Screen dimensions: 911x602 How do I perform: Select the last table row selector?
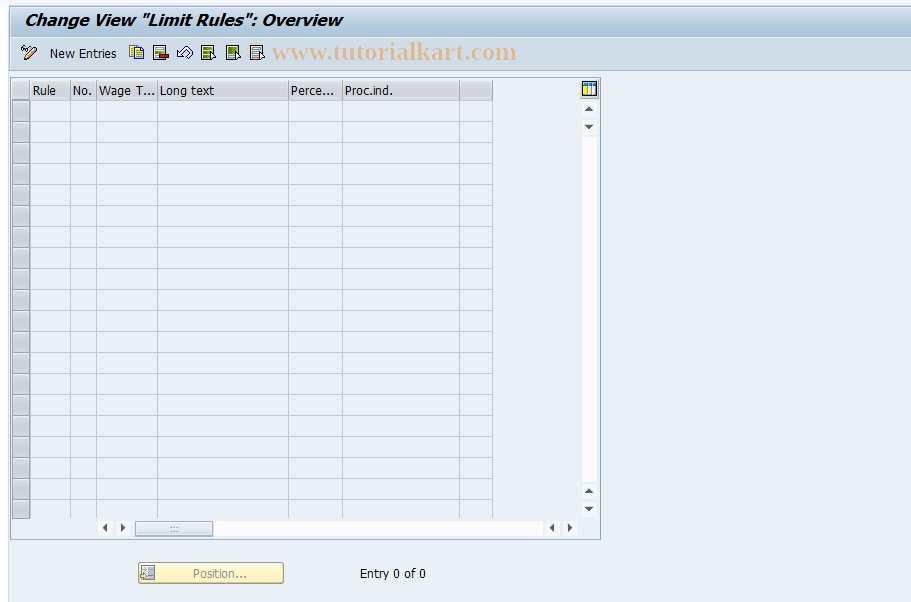21,509
